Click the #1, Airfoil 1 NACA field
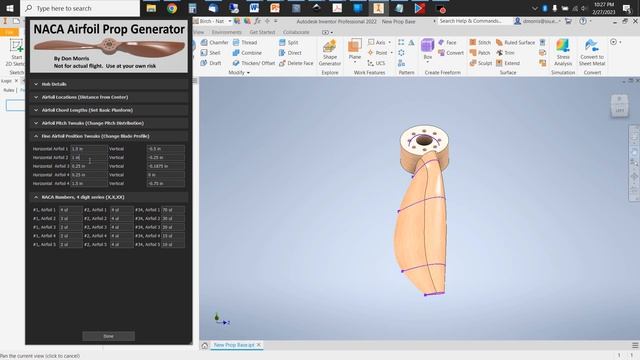 point(70,210)
